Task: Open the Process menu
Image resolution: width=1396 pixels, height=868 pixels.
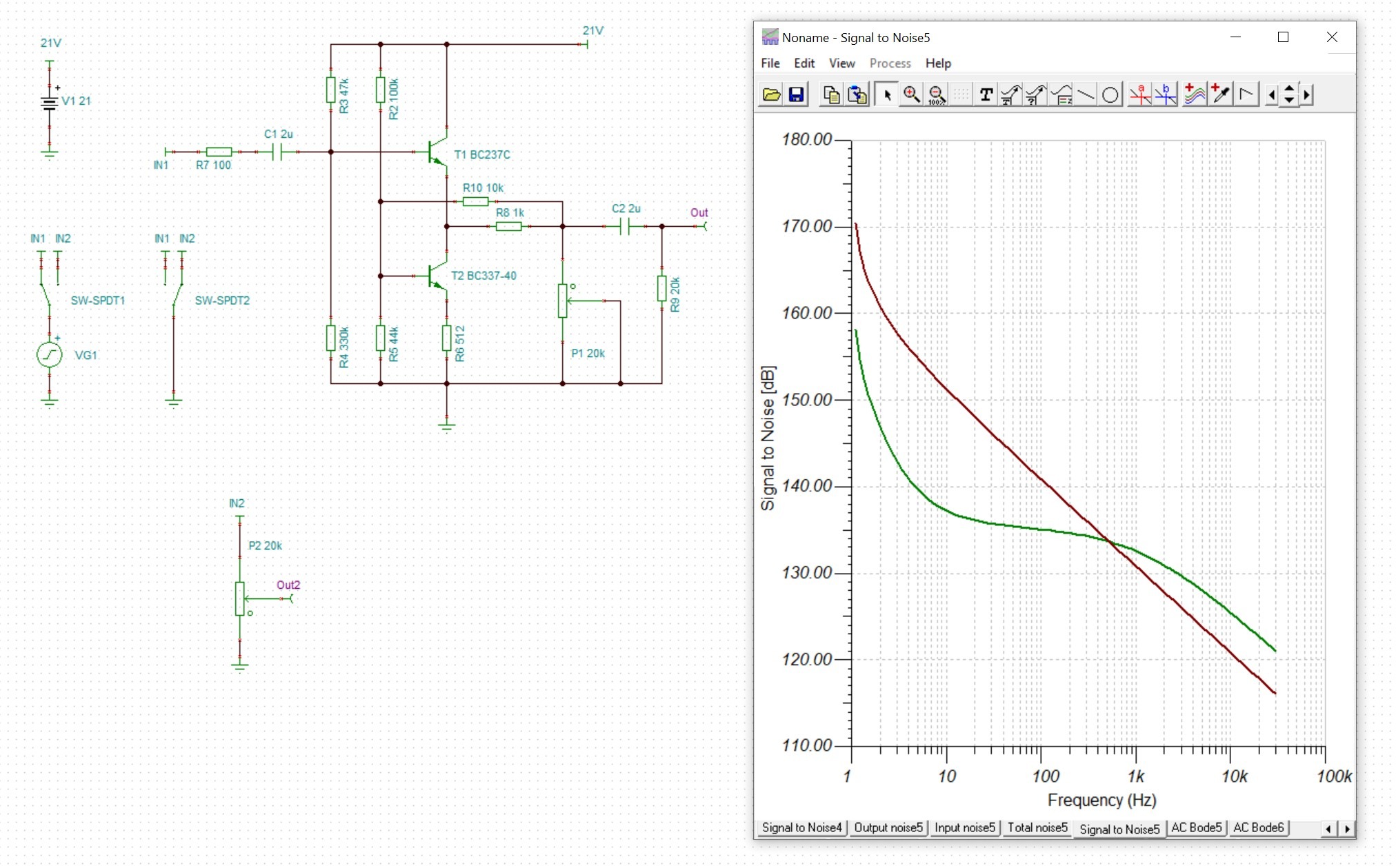Action: click(x=890, y=63)
